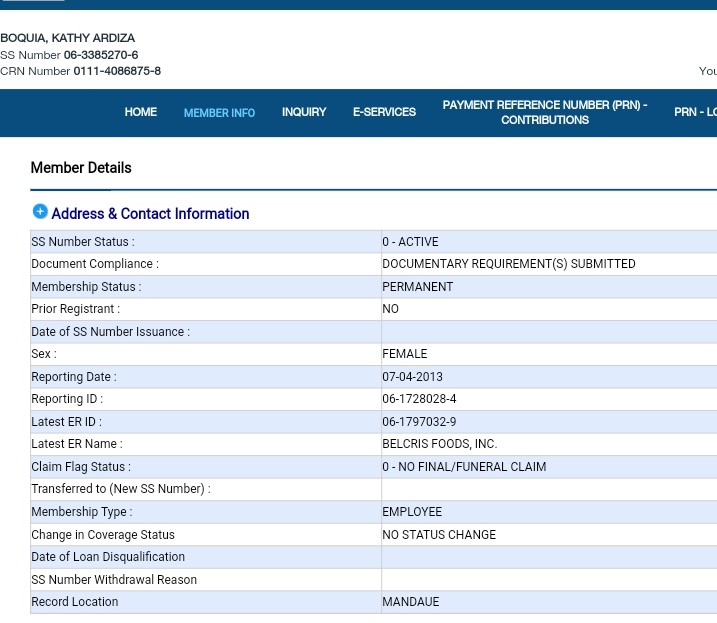Screen dimensions: 717x623
Task: Open the INQUIRY menu
Action: point(304,112)
